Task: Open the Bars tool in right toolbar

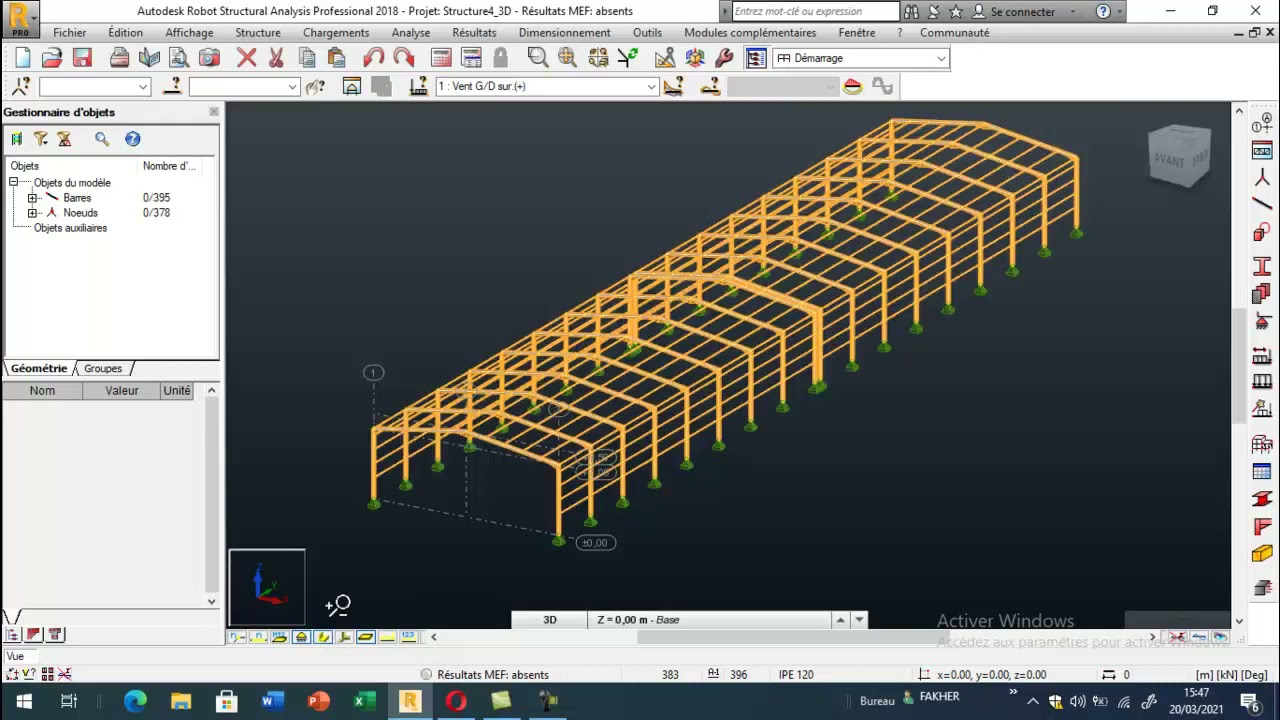Action: tap(1262, 204)
